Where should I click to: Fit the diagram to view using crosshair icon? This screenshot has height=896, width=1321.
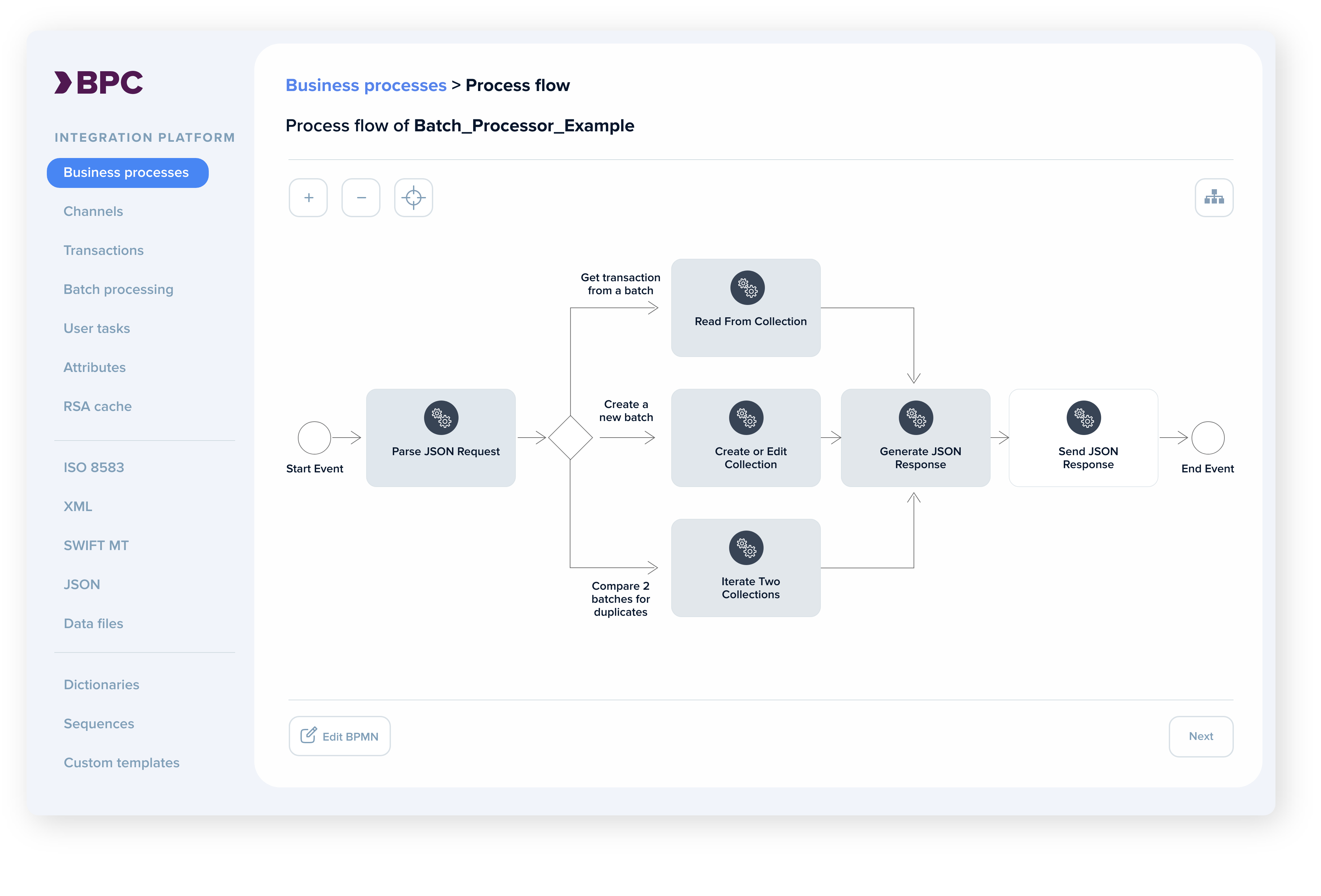coord(413,198)
